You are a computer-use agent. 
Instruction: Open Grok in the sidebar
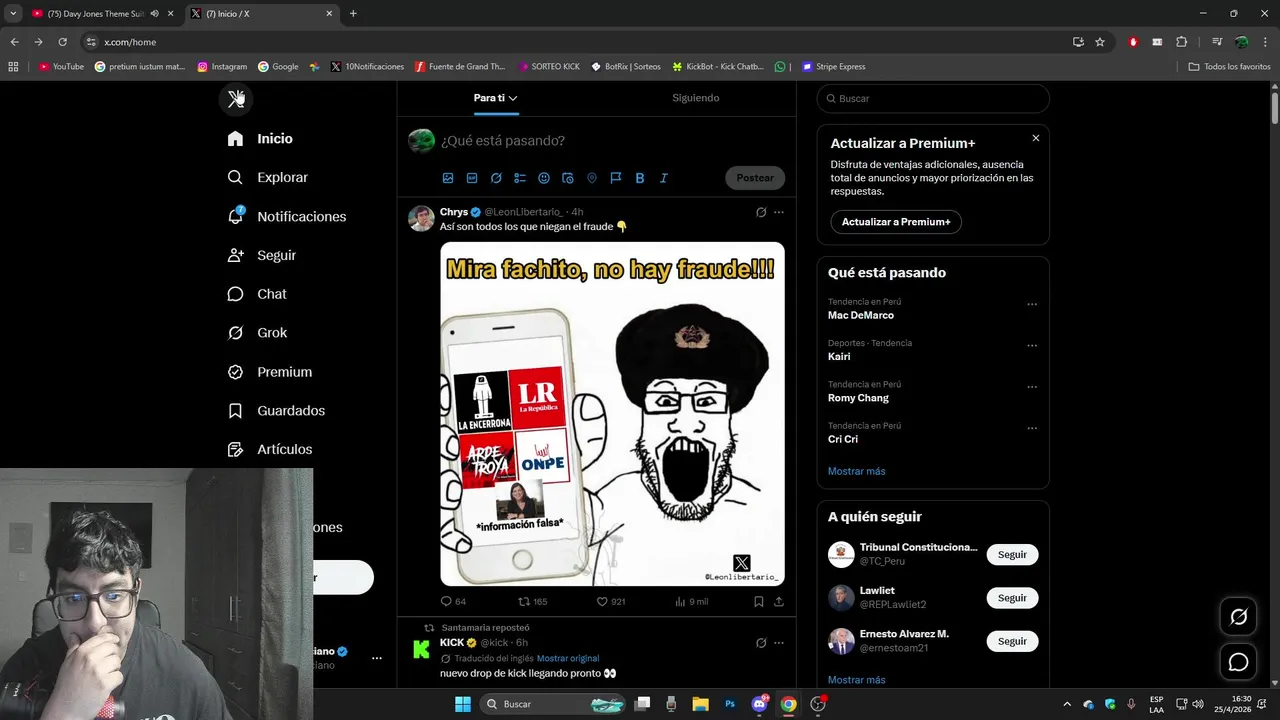tap(258, 333)
